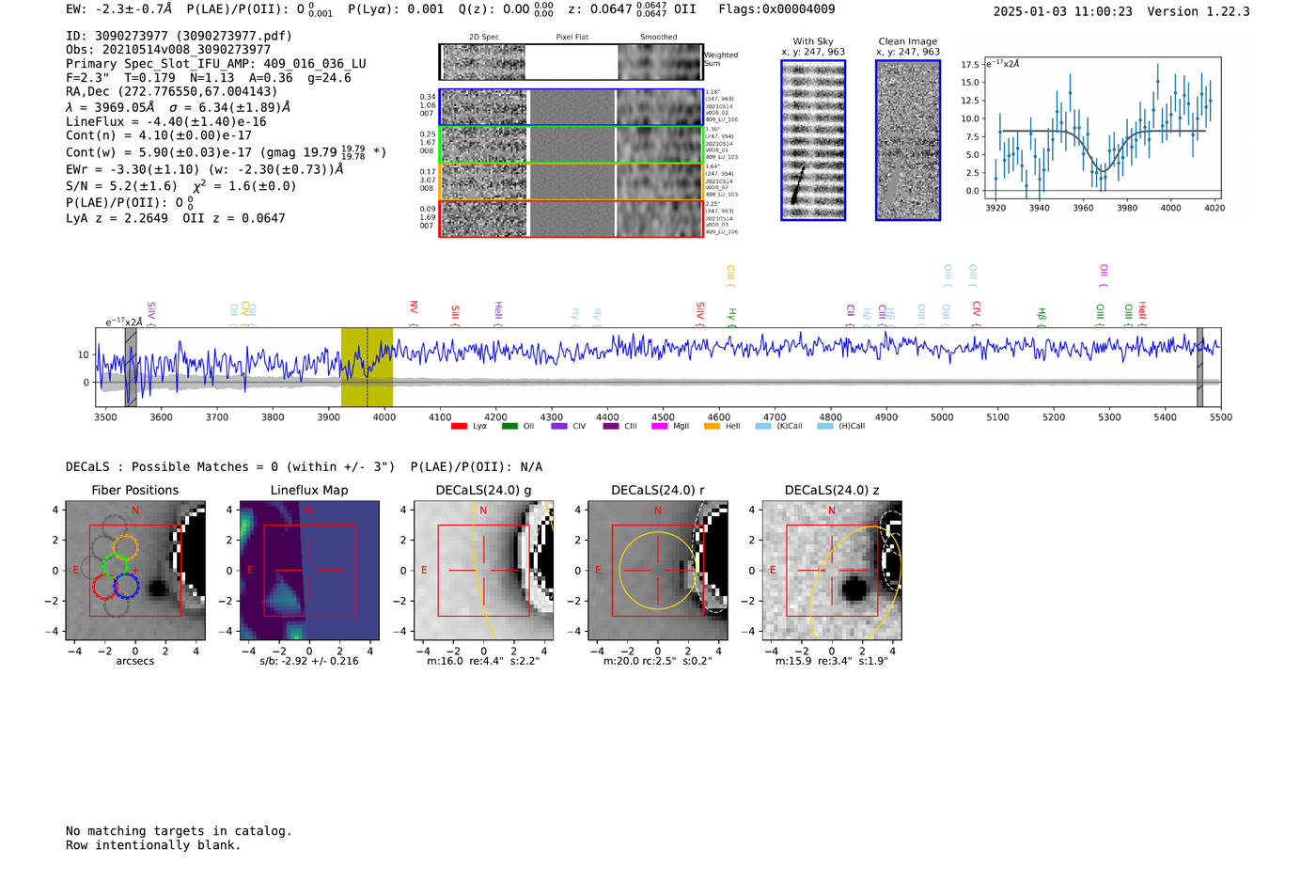The image size is (1316, 896).
Task: Click the 'Flags:0x00004009' header text
Action: [x=776, y=9]
